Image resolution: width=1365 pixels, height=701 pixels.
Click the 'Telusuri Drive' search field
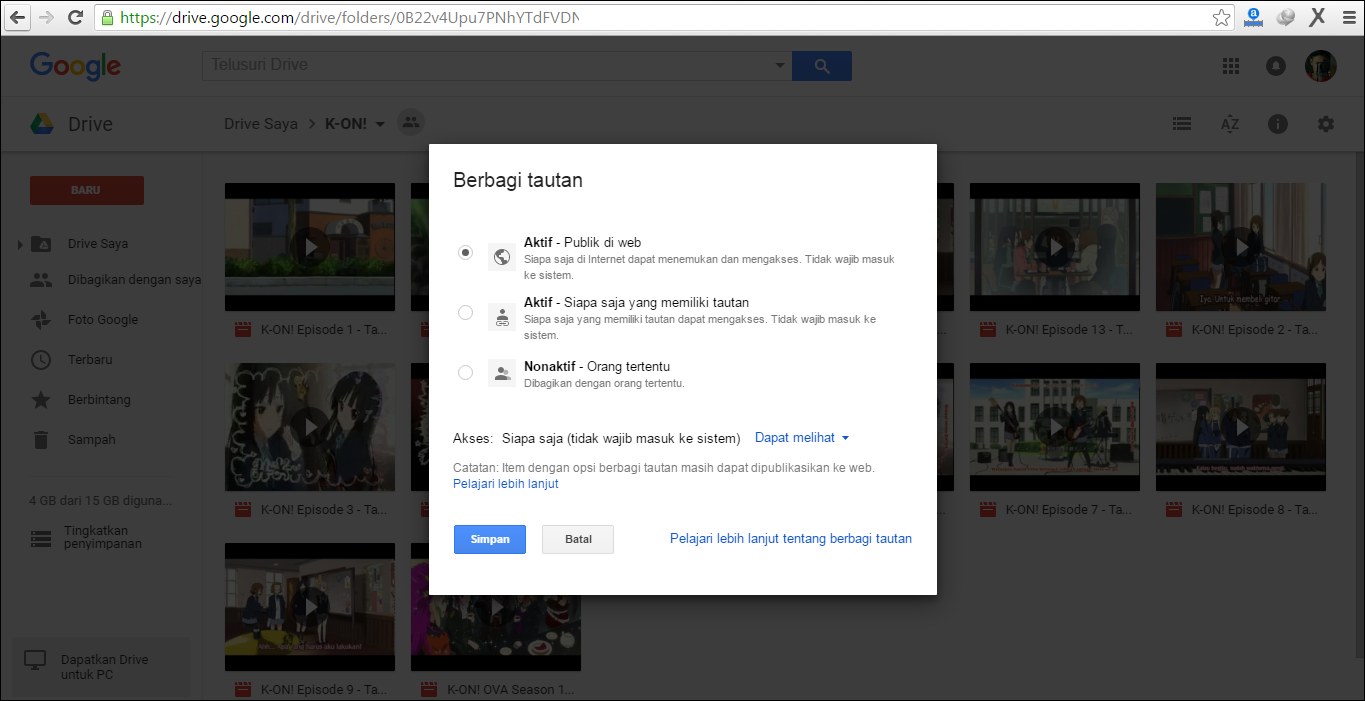point(490,66)
